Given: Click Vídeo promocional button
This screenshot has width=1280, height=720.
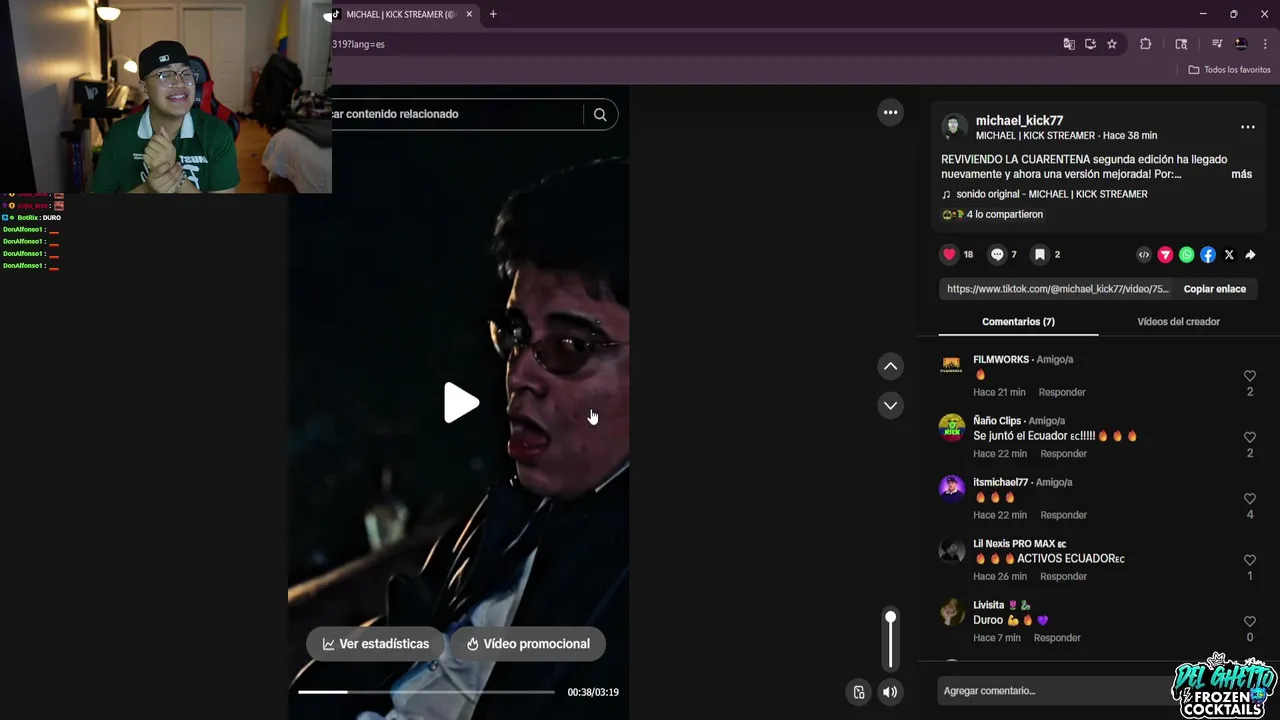Looking at the screenshot, I should [x=528, y=644].
